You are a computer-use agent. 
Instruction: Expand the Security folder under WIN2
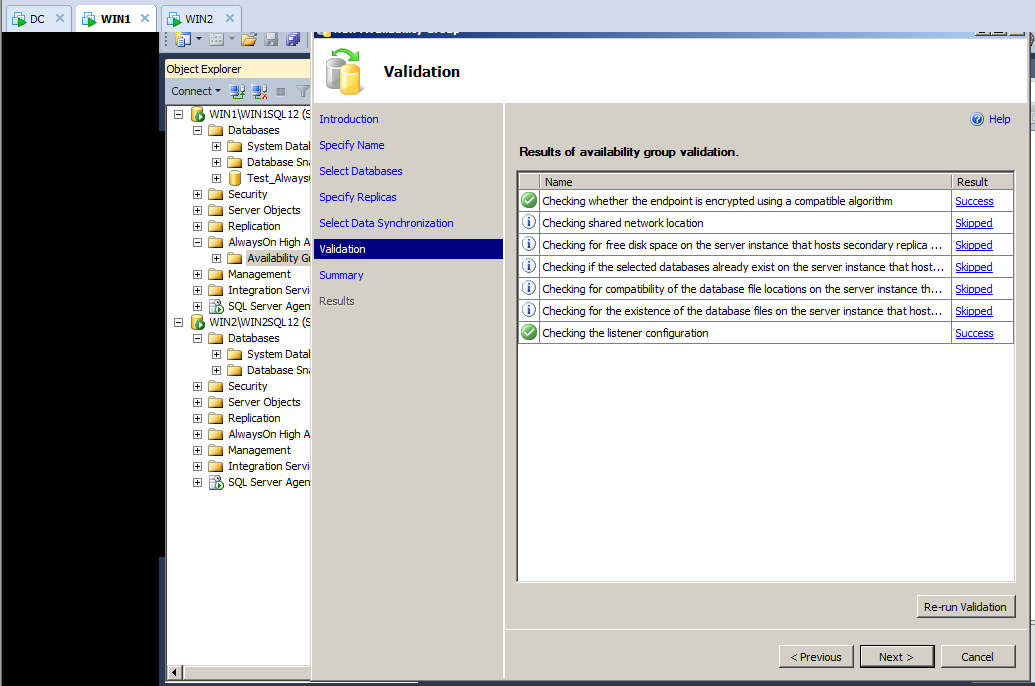click(x=196, y=385)
